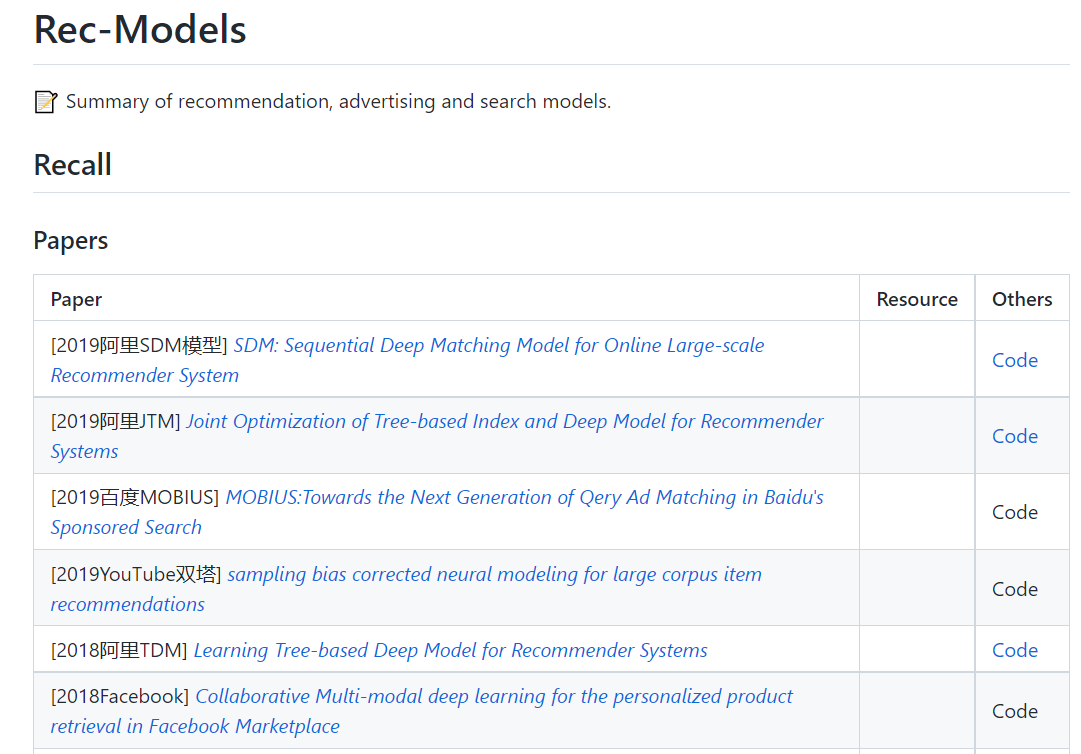Open Learning Tree-based Deep Model paper link
Viewport: 1081px width, 754px height.
(450, 650)
